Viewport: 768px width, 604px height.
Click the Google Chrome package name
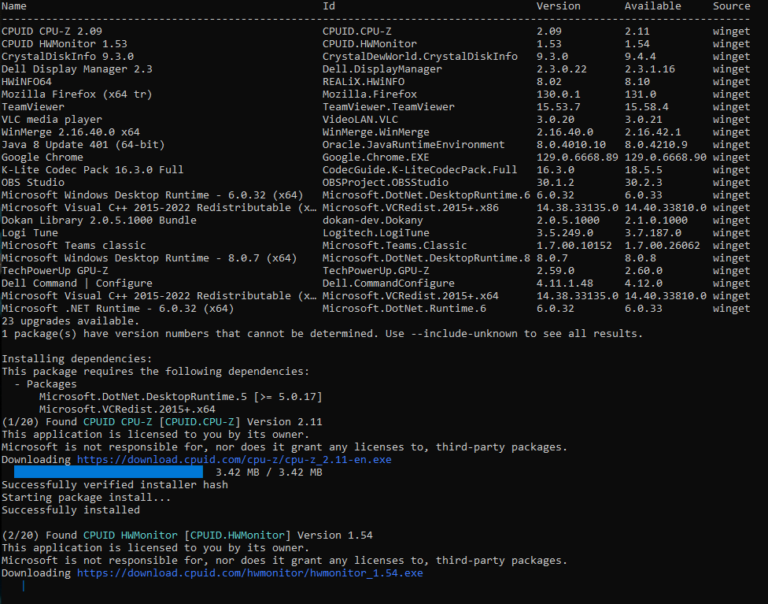(41, 157)
